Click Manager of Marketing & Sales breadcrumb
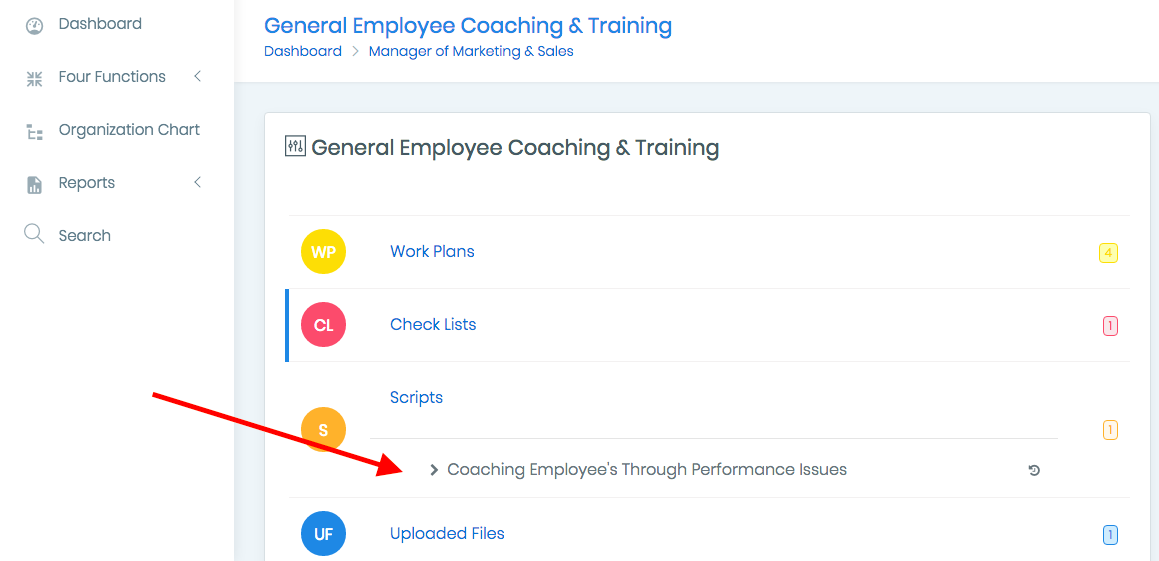 [471, 51]
